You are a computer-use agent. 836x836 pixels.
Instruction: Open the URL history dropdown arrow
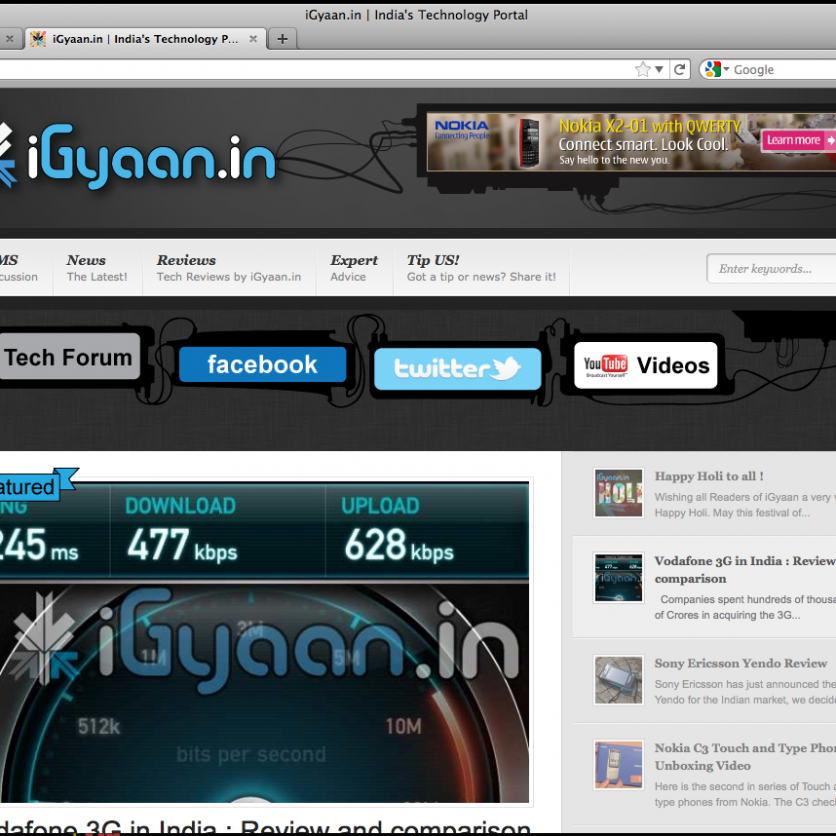pos(658,70)
